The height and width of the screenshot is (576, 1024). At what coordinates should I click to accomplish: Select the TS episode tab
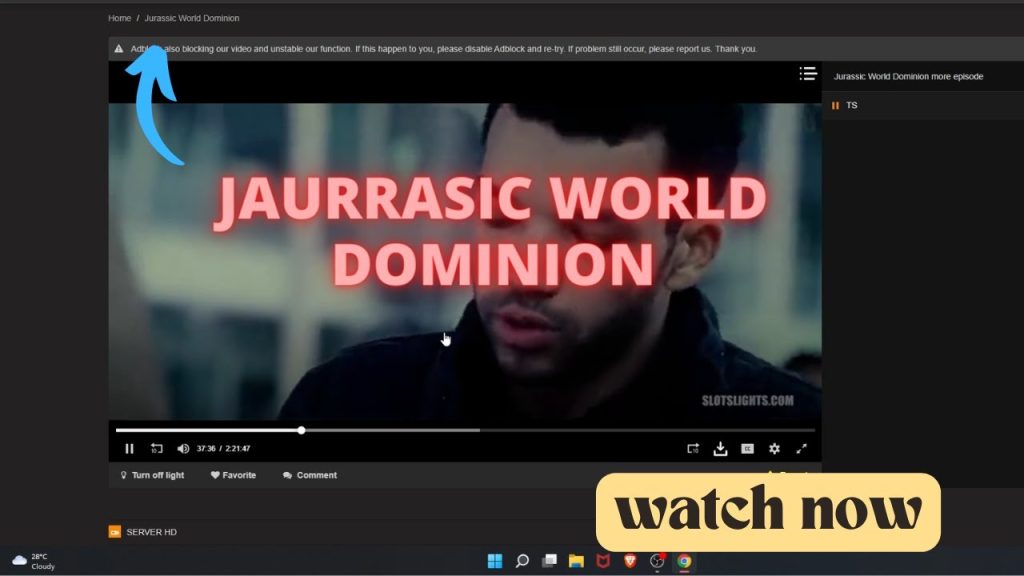[850, 105]
